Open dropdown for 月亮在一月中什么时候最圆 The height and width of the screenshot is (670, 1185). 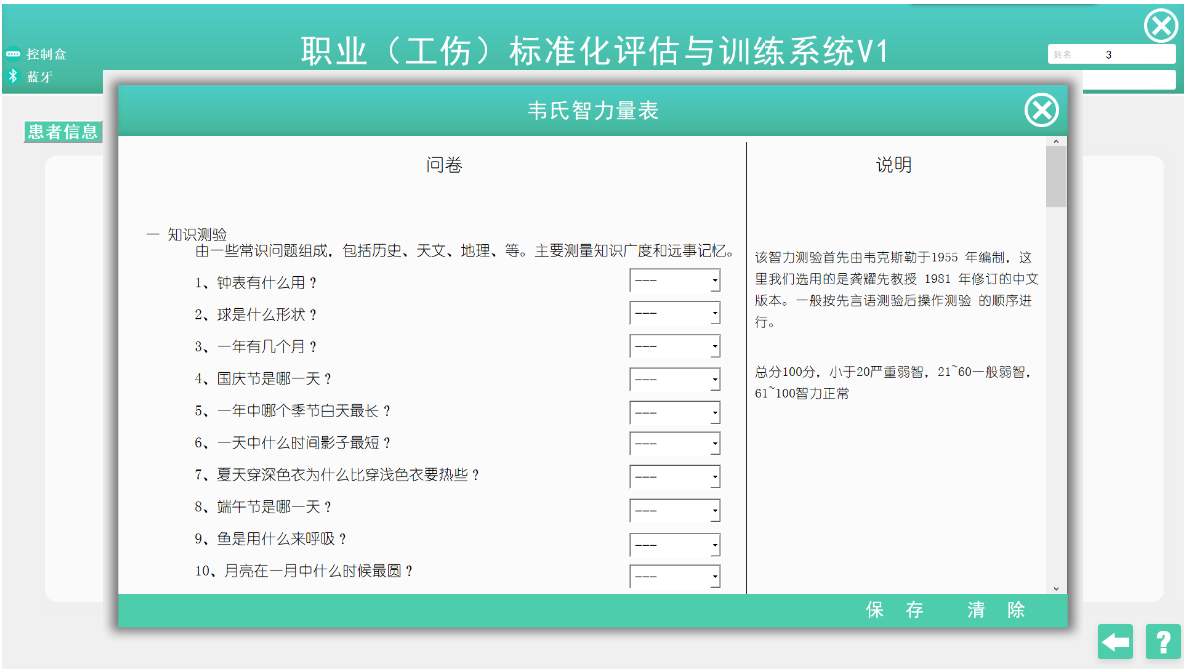coord(715,577)
